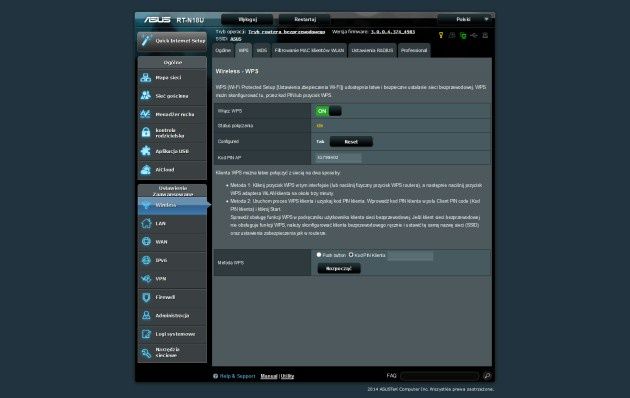Open the Manual link
This screenshot has height=398, width=630.
tap(269, 376)
